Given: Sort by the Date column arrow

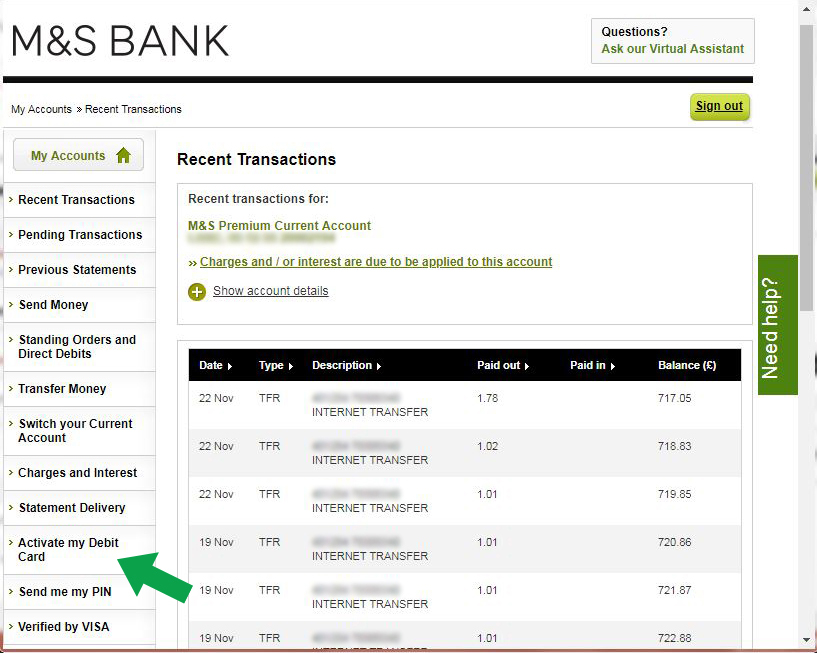Looking at the screenshot, I should tap(230, 366).
